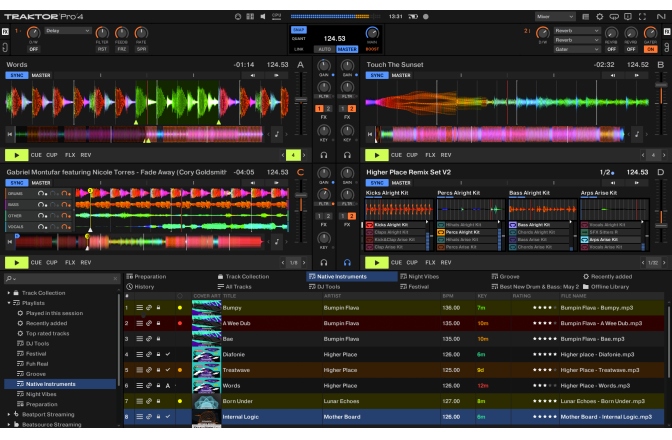Image resolution: width=672 pixels, height=440 pixels.
Task: Select Percs Alright Kit sample cell
Action: click(468, 232)
